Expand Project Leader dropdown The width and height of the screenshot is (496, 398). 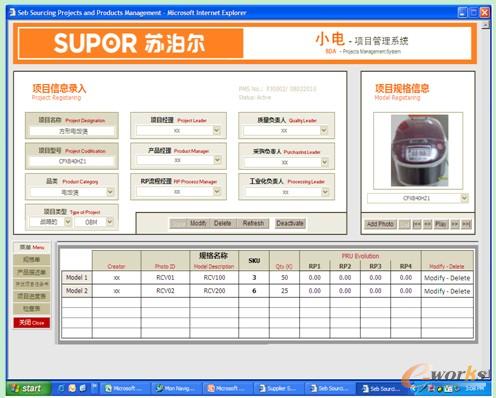point(217,130)
